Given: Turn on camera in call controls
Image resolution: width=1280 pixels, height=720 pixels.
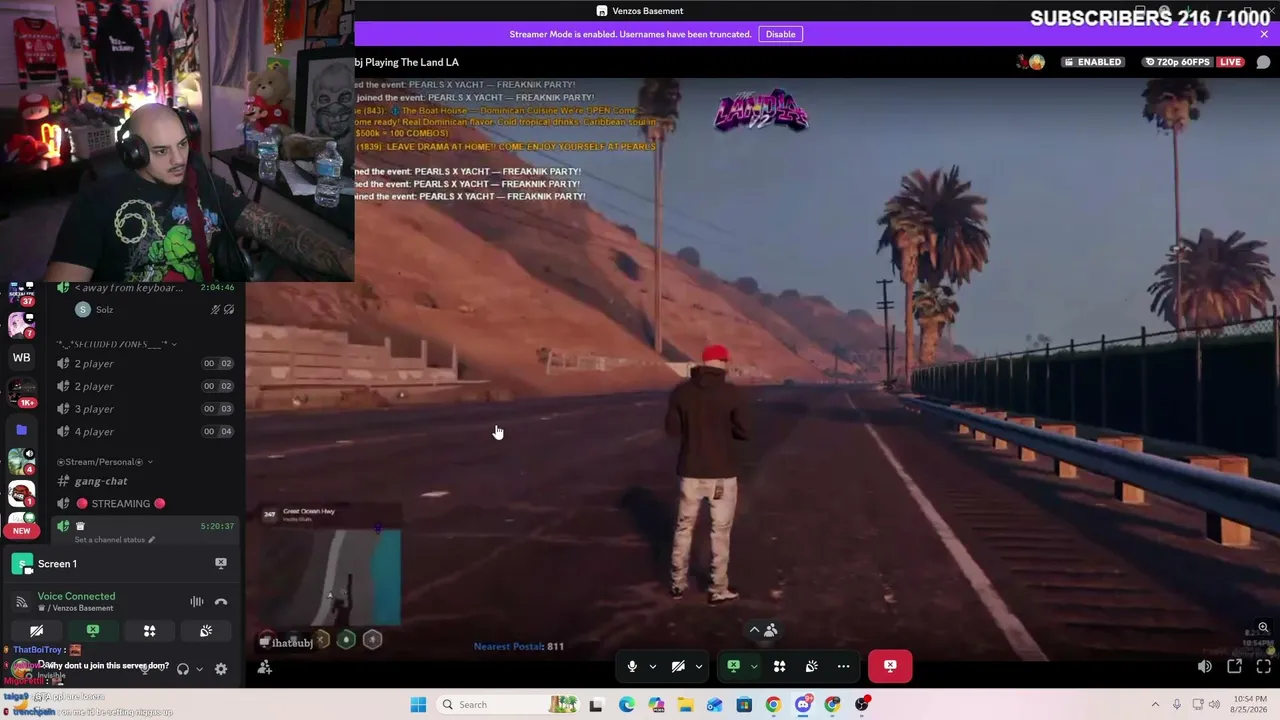Looking at the screenshot, I should (678, 666).
